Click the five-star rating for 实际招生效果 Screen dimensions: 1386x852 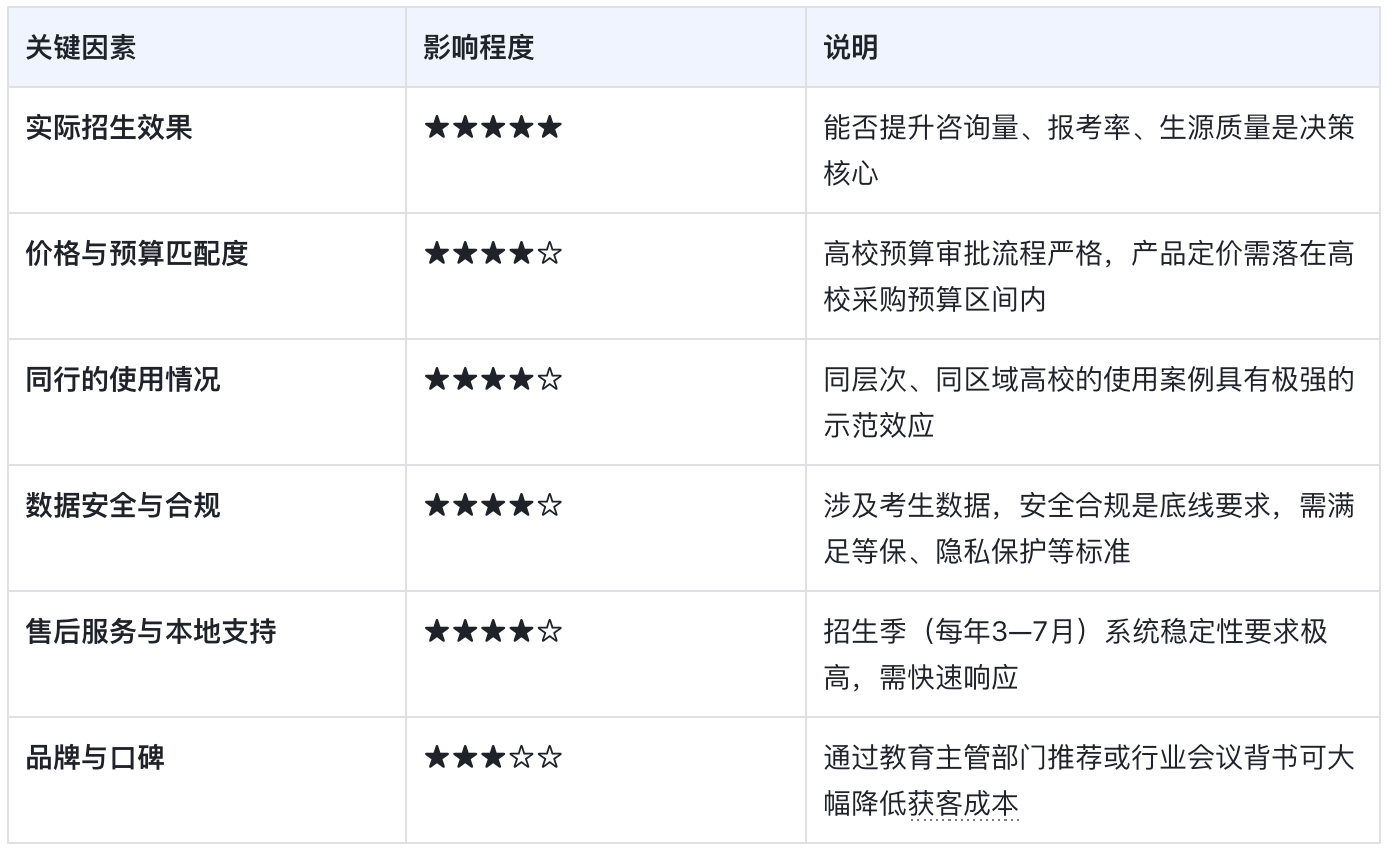(493, 128)
